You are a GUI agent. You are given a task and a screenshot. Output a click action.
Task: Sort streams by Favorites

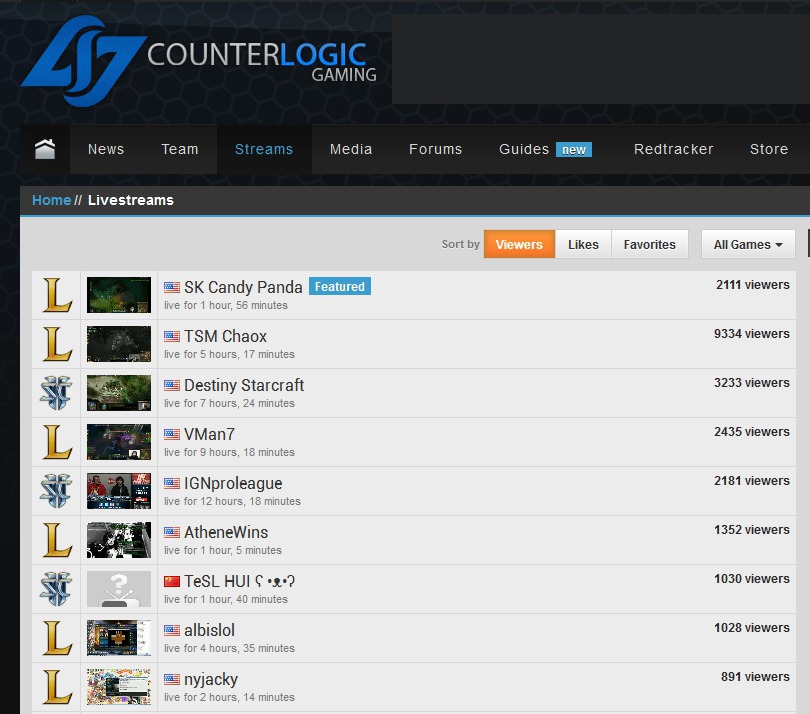tap(649, 244)
